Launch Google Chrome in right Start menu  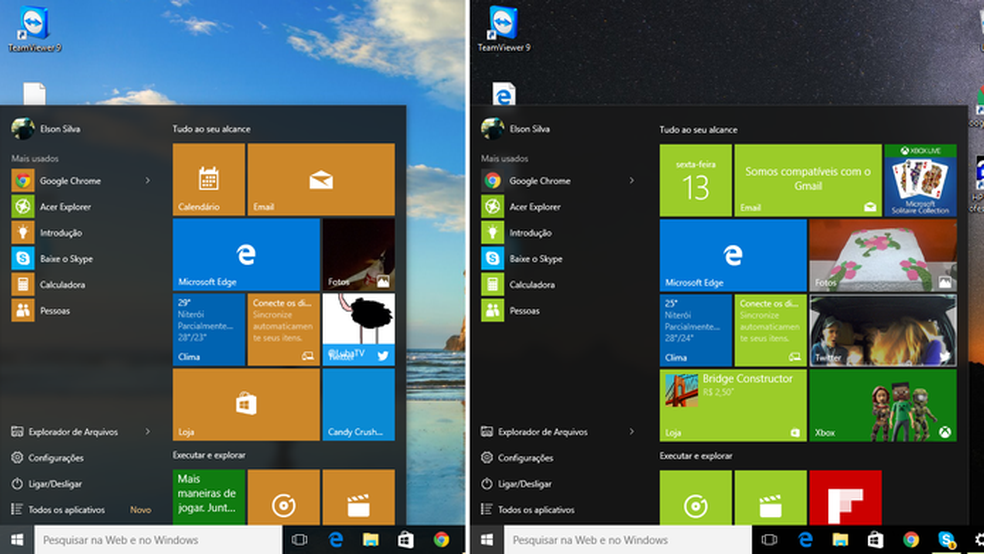pyautogui.click(x=540, y=181)
